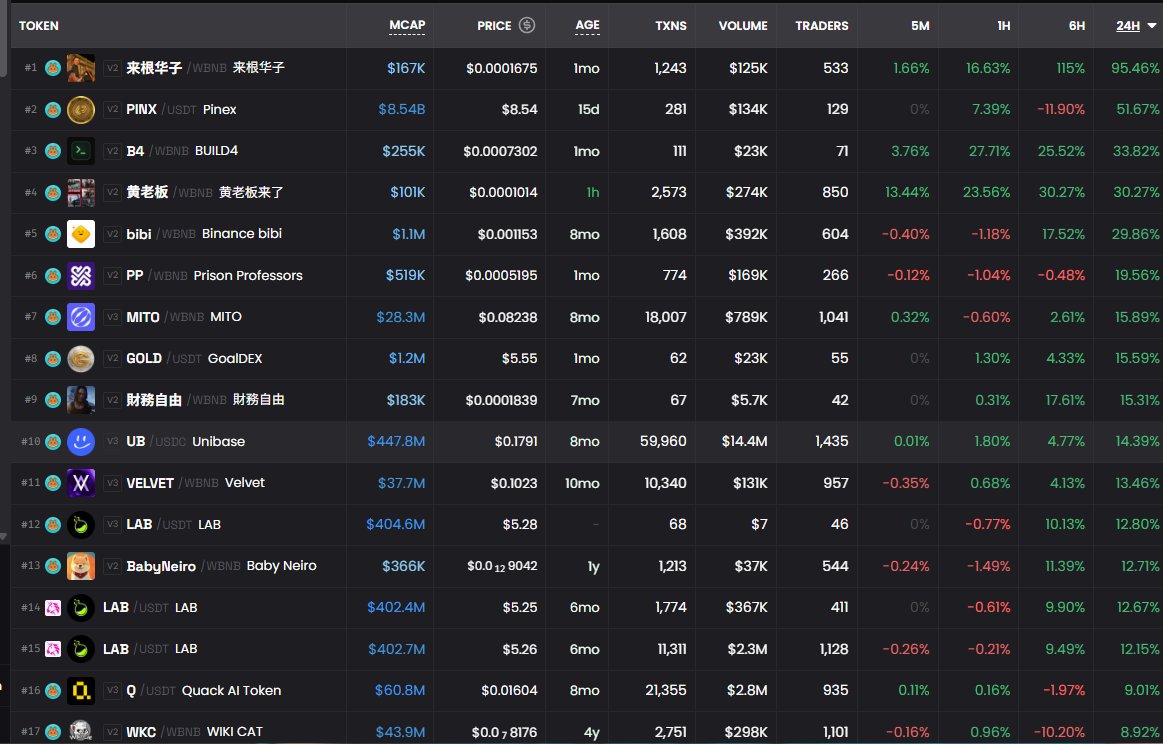
Task: Select the $14.4M volume value
Action: click(x=745, y=442)
